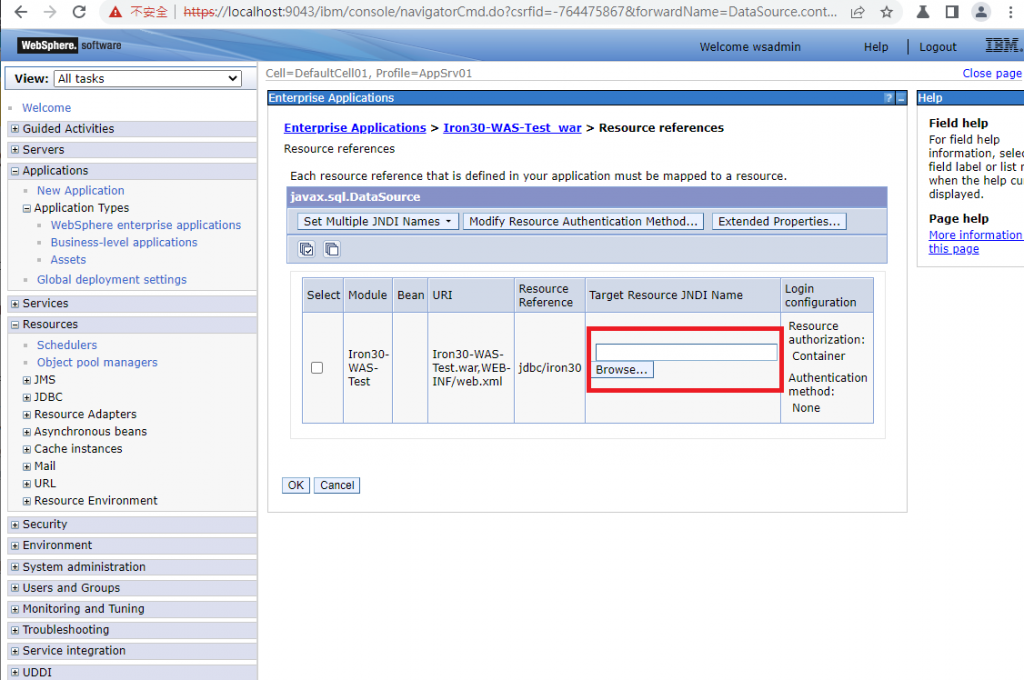Viewport: 1024px width, 680px height.
Task: Click Enterprise Applications breadcrumb link
Action: pyautogui.click(x=355, y=128)
